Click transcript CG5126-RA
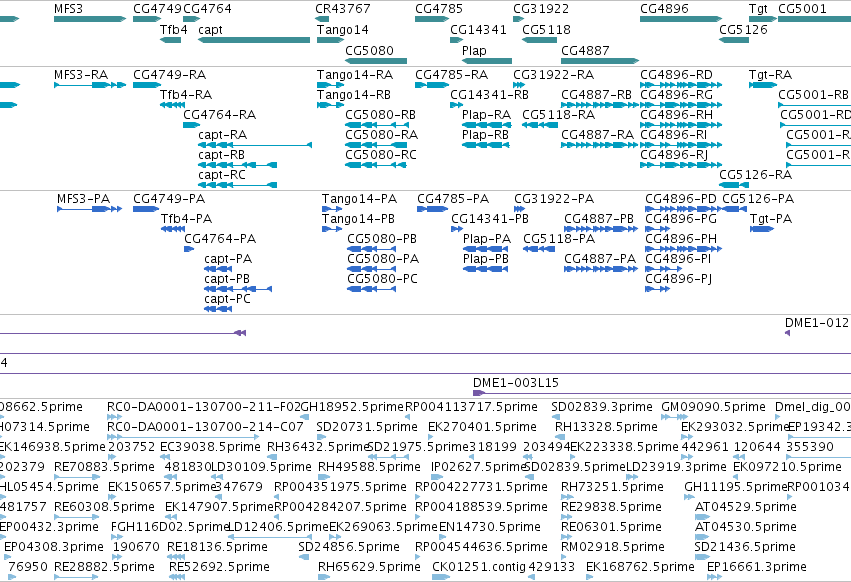 734,185
